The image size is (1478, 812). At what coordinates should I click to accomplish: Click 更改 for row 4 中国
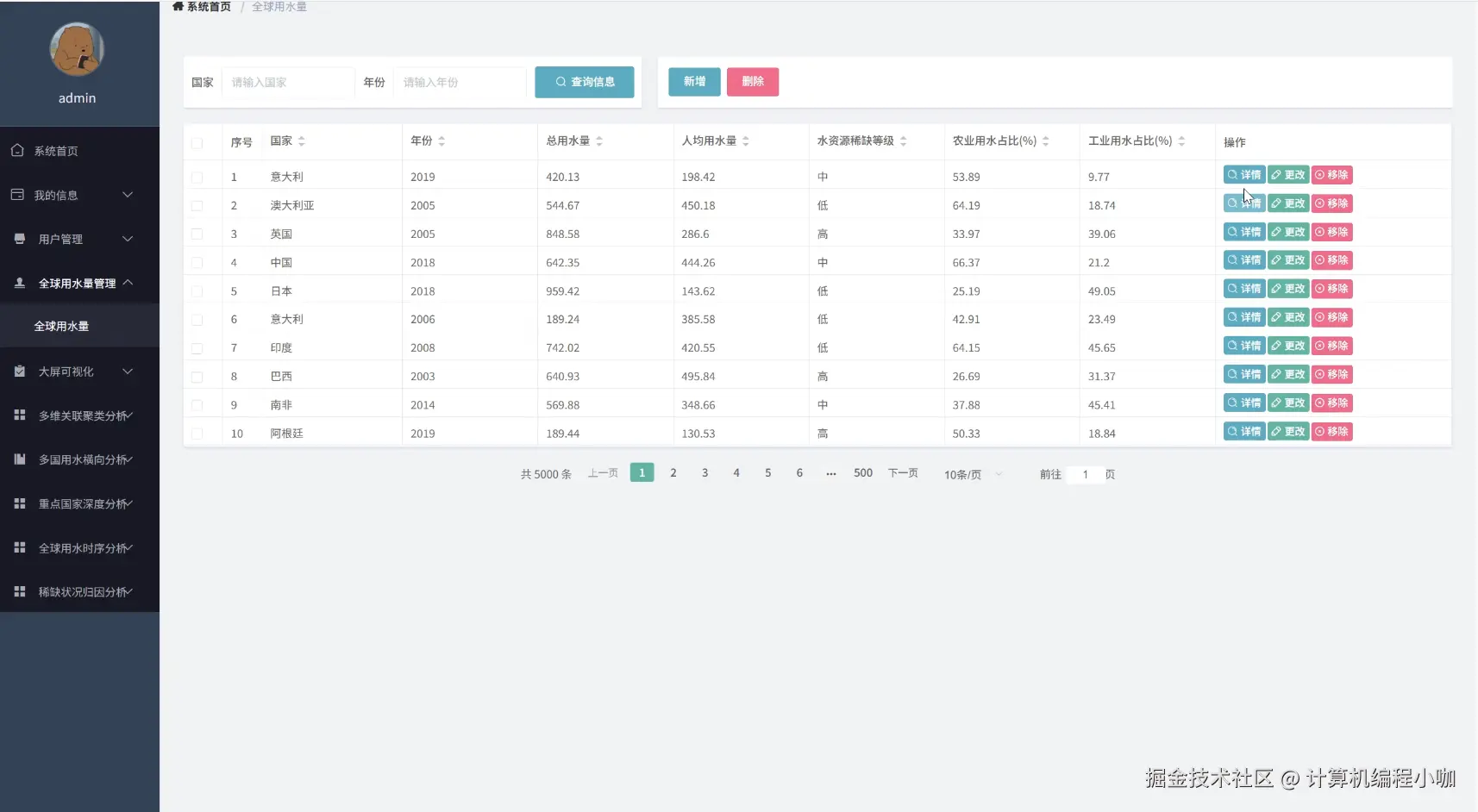click(1288, 260)
